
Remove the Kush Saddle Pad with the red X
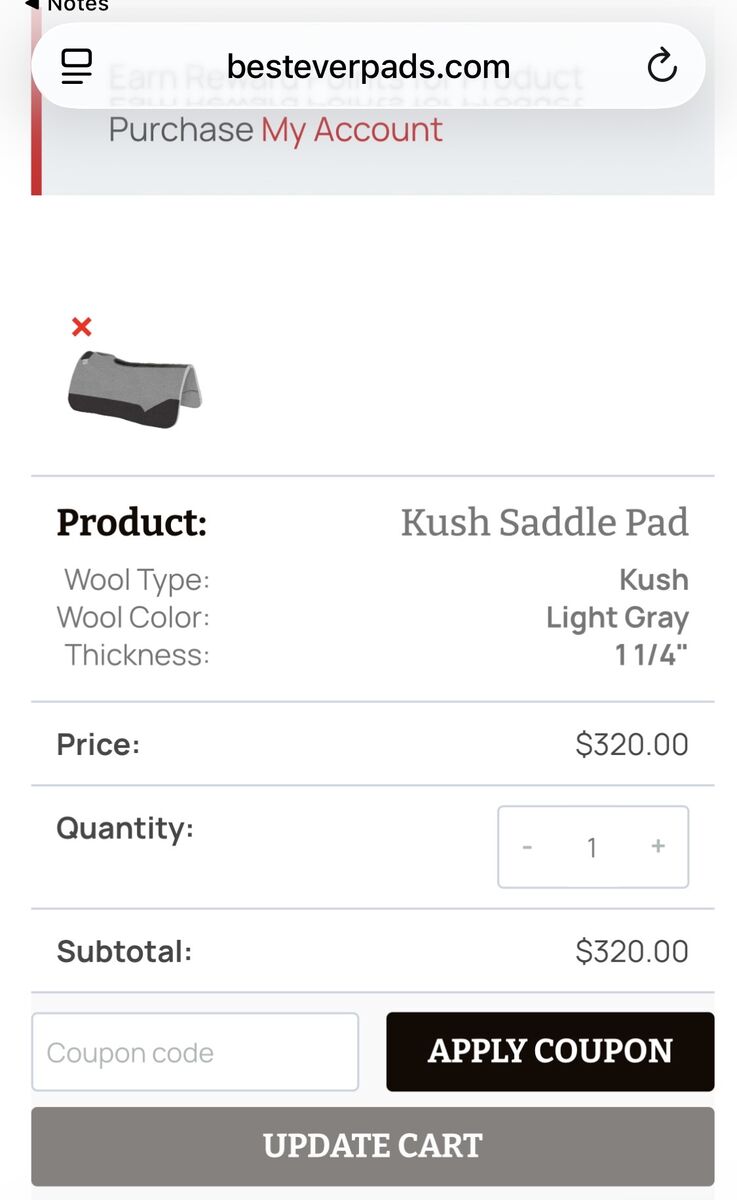[81, 327]
